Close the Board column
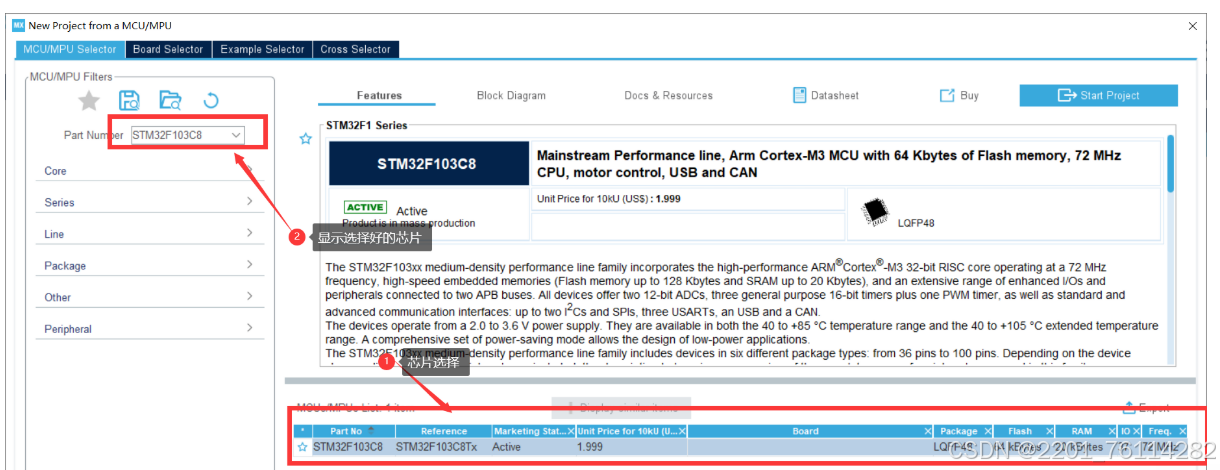Image resolution: width=1220 pixels, height=470 pixels. pyautogui.click(x=928, y=431)
